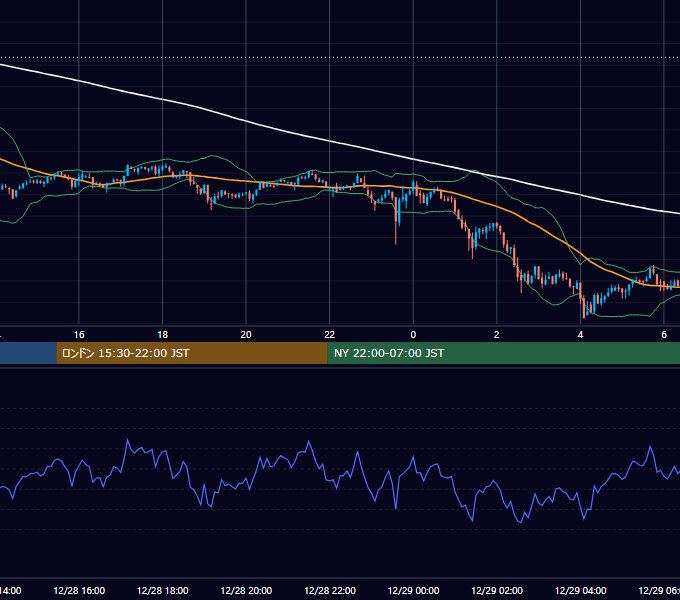Click the 12/28 20:00 time label
Viewport: 680px width, 600px height.
click(246, 591)
